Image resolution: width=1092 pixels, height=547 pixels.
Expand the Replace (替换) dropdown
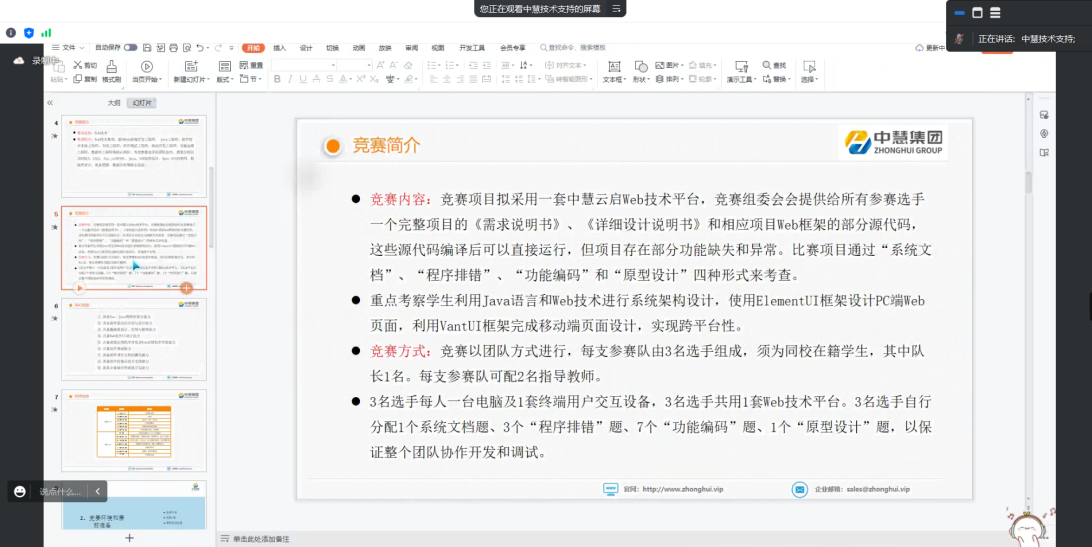click(789, 80)
